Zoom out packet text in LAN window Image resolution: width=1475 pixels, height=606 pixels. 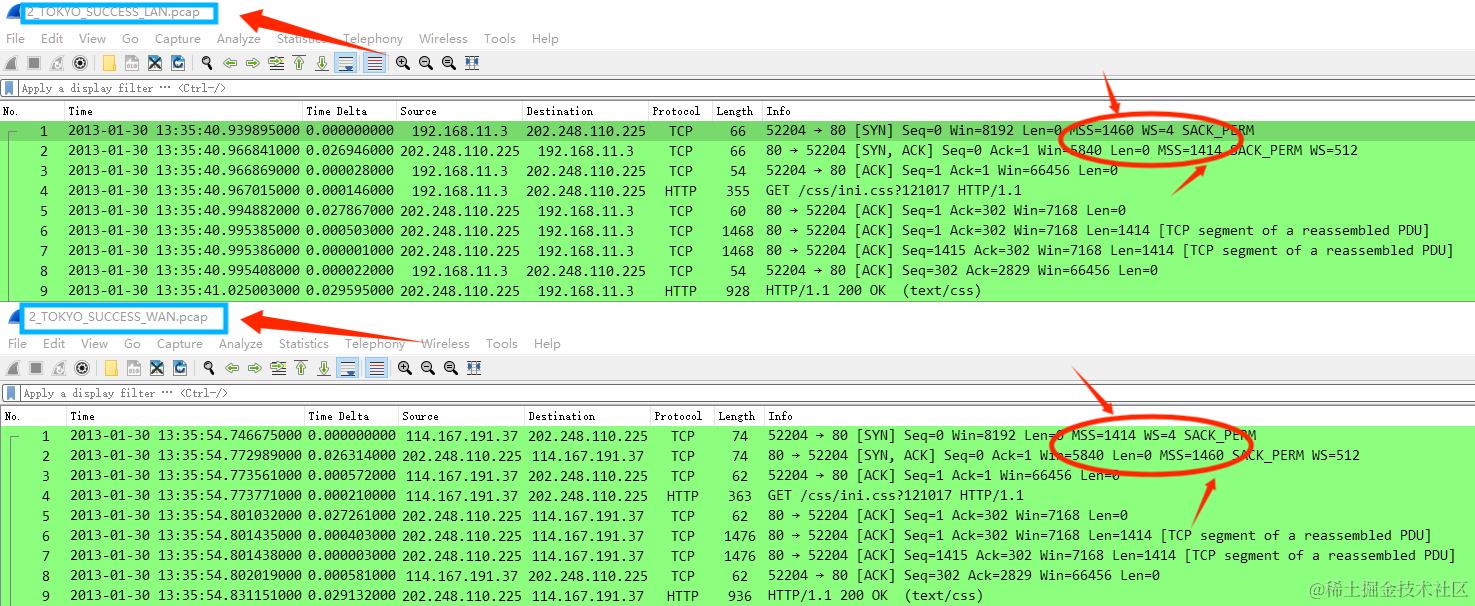pos(426,63)
